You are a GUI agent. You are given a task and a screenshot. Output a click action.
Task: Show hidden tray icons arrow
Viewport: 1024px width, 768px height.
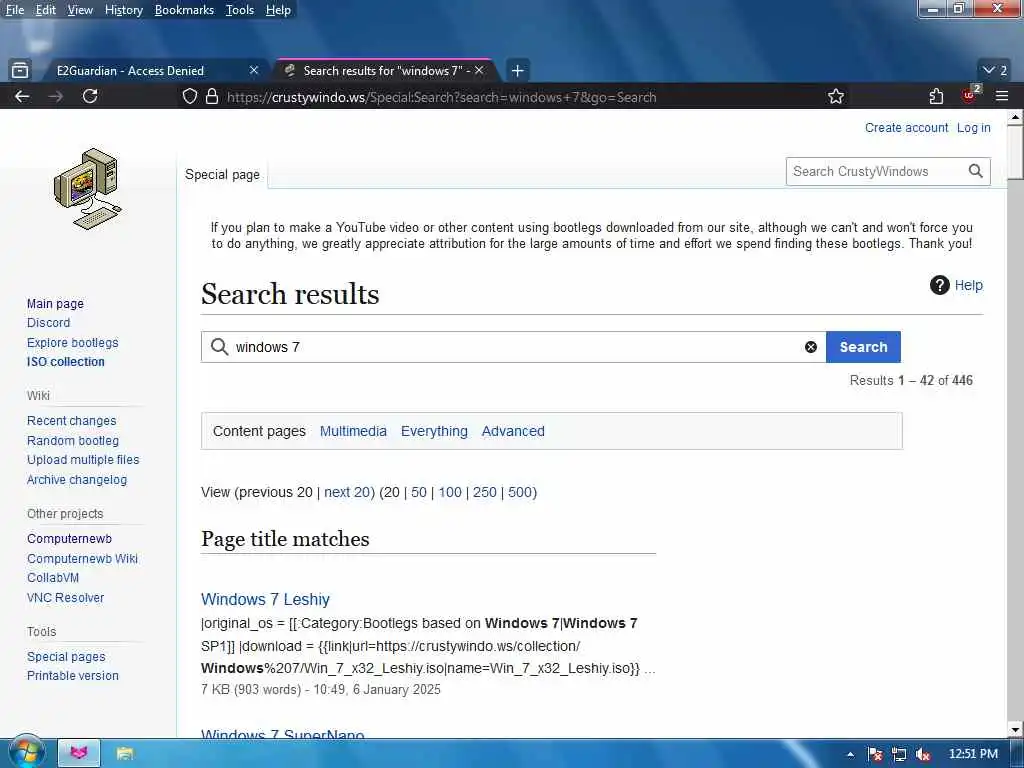[x=850, y=754]
